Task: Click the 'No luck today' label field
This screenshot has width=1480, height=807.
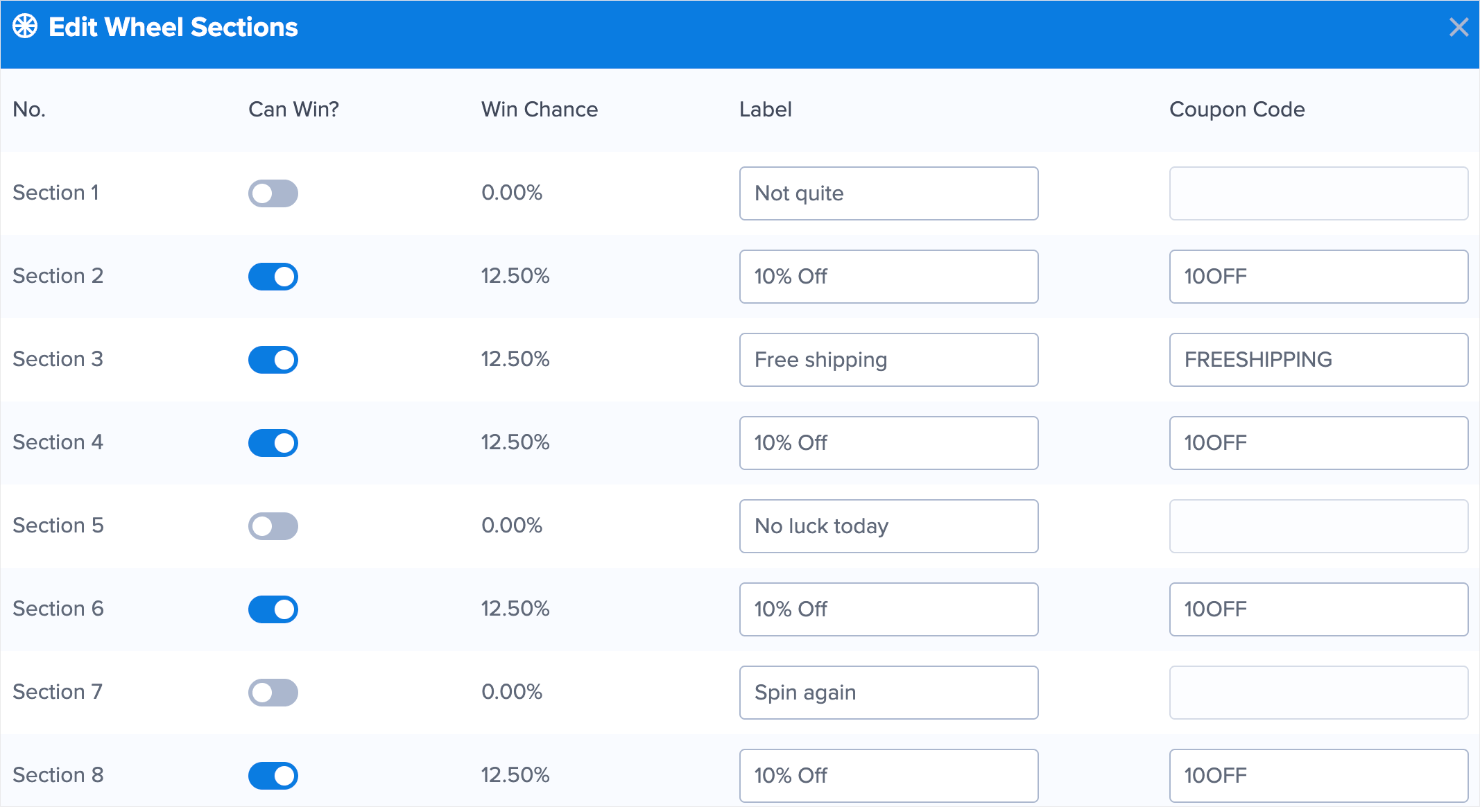Action: (x=888, y=526)
